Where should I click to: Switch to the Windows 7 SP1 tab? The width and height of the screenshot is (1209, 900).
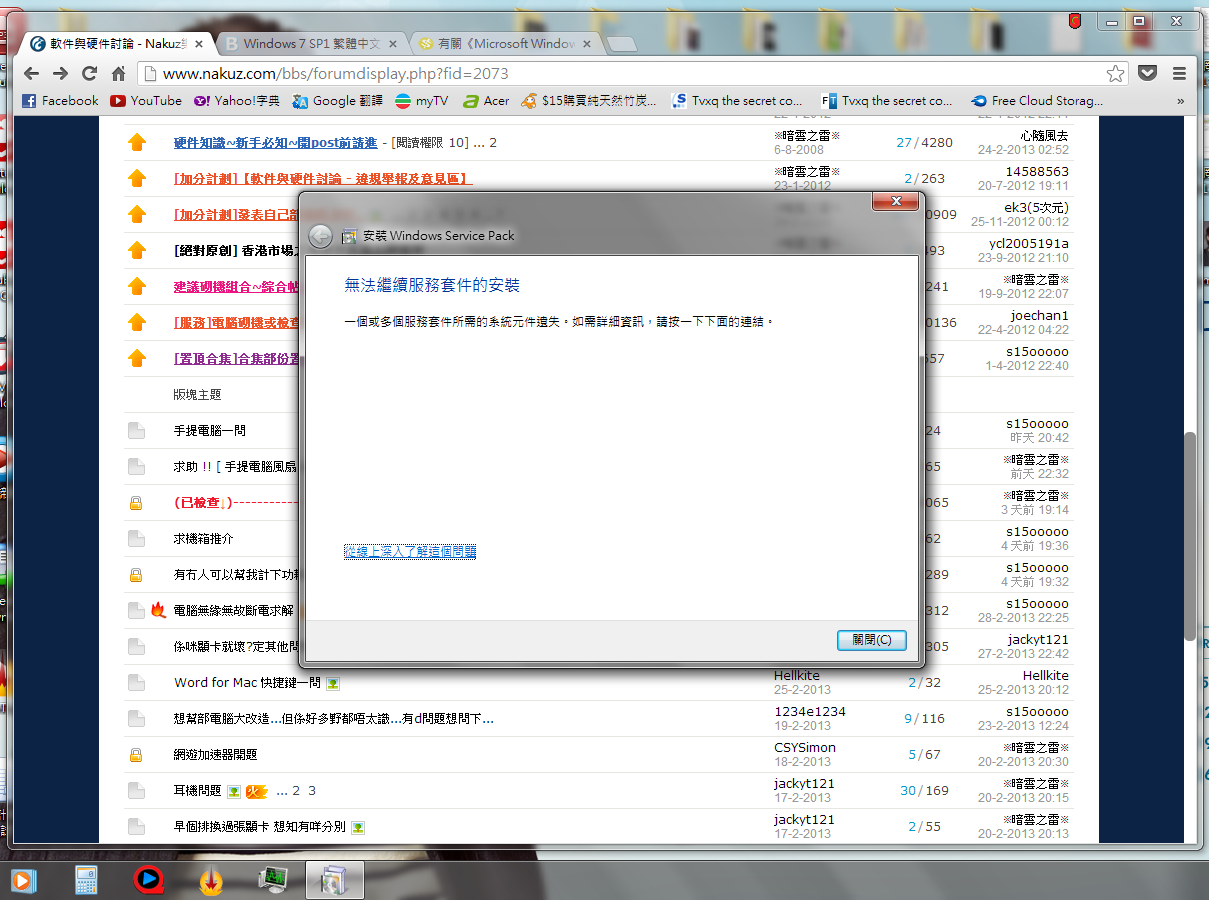[x=310, y=44]
